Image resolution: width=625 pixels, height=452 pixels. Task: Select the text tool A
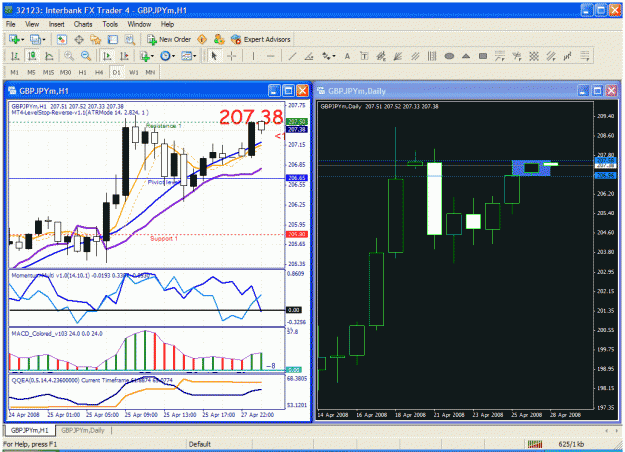click(347, 56)
